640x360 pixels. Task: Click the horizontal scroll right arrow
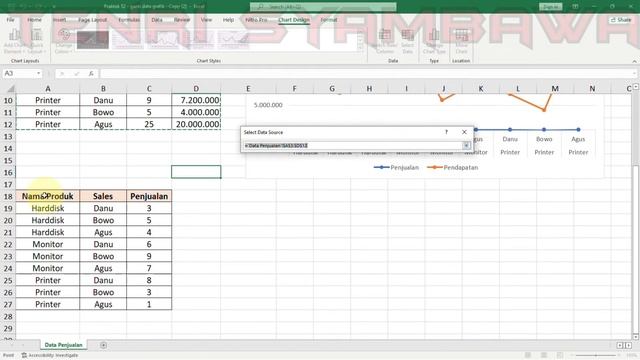628,345
